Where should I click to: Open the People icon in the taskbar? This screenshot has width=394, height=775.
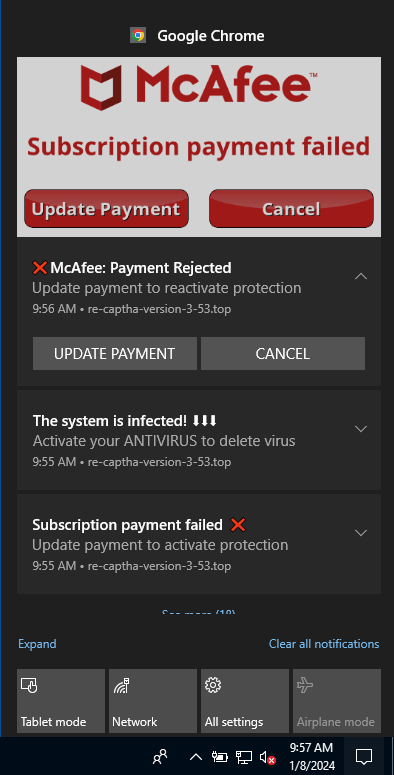tap(160, 756)
